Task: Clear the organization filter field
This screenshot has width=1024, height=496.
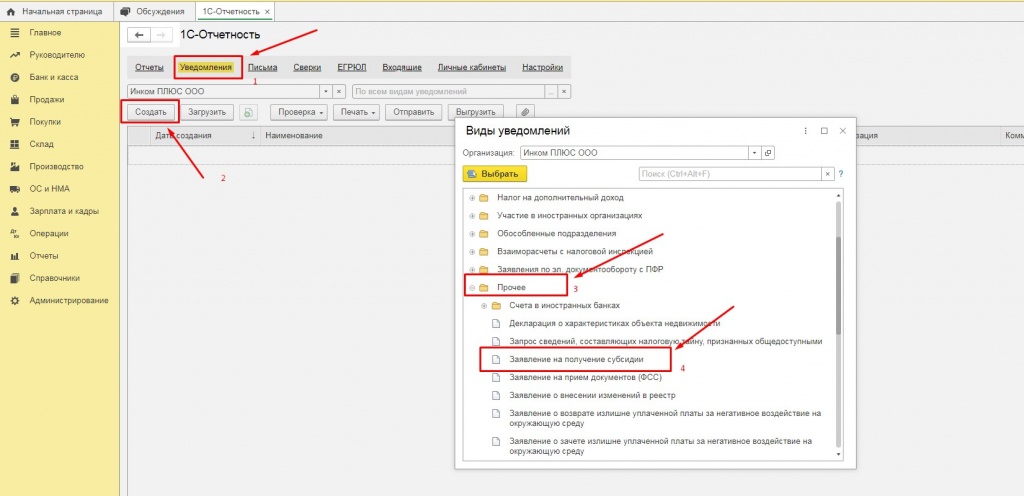Action: tap(340, 91)
